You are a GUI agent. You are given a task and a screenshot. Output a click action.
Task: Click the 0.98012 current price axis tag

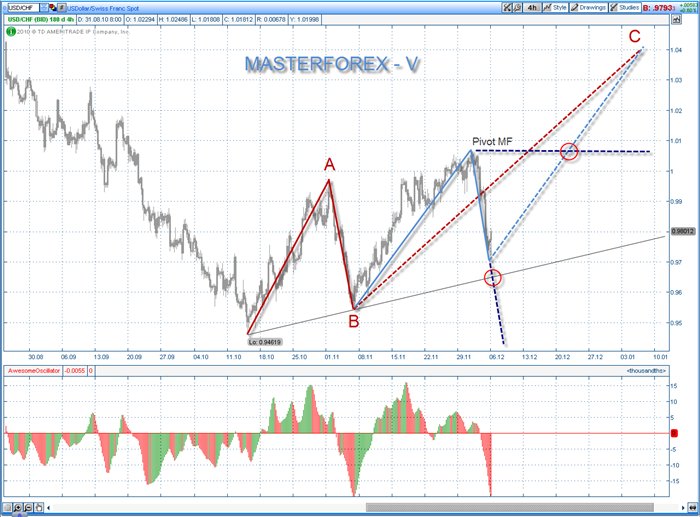[683, 231]
